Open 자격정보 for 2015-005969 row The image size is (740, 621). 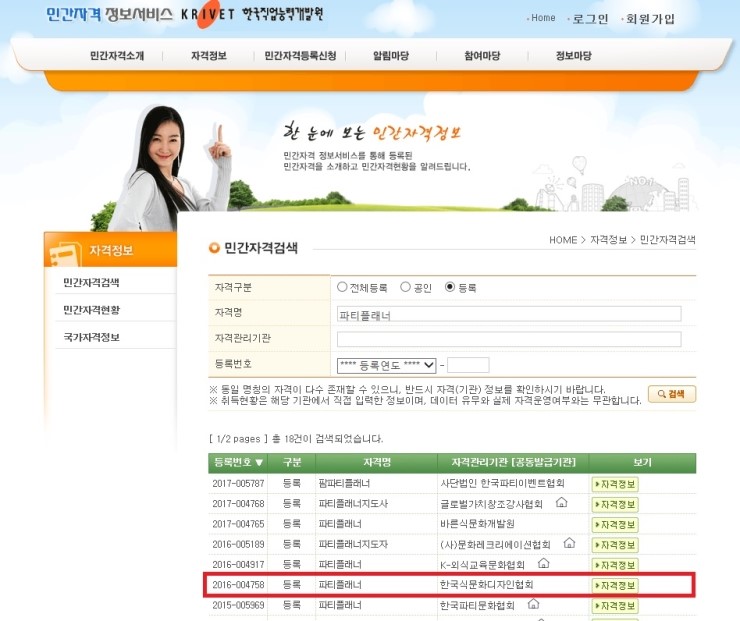[x=615, y=606]
